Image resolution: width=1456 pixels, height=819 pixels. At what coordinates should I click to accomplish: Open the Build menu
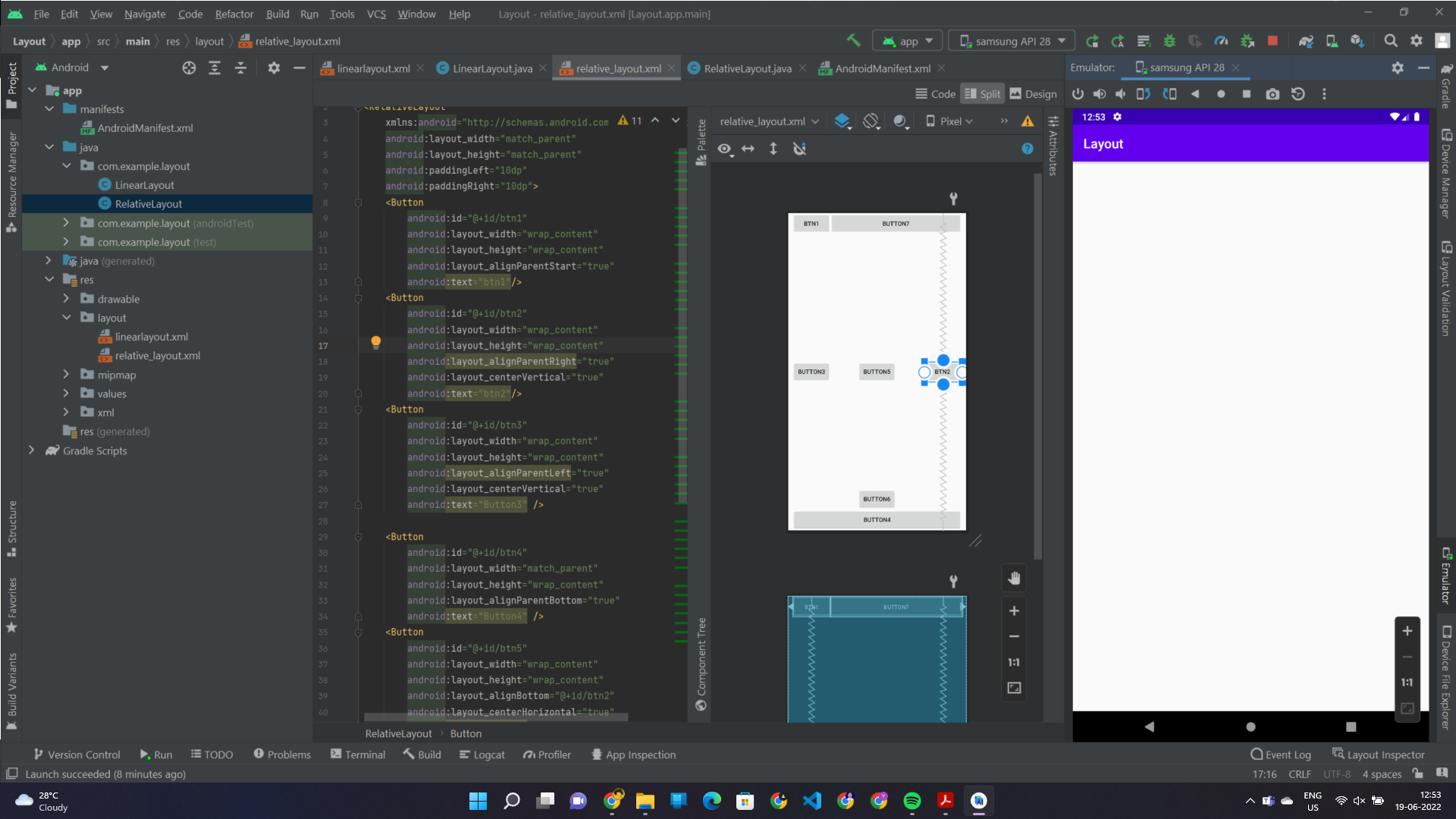tap(278, 14)
